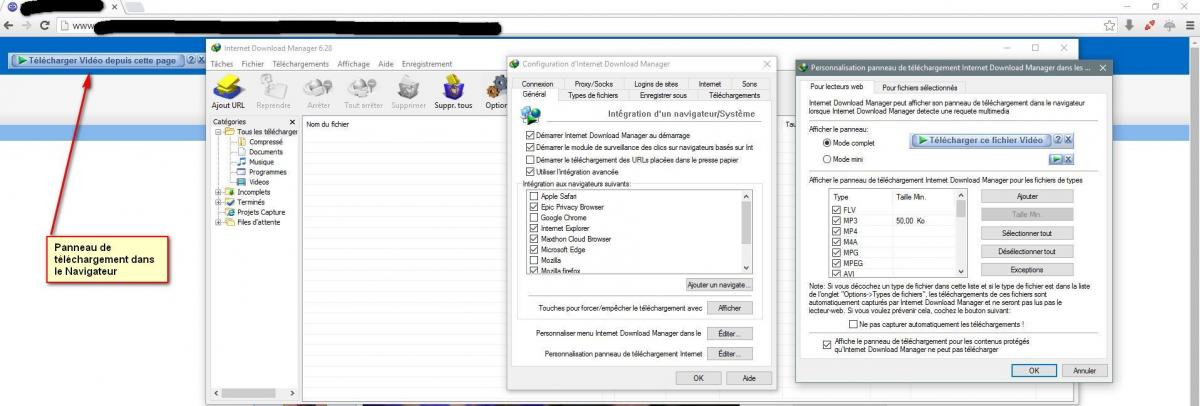The width and height of the screenshot is (1200, 406).
Task: Click bookmark star icon in browser address bar
Action: (1109, 24)
